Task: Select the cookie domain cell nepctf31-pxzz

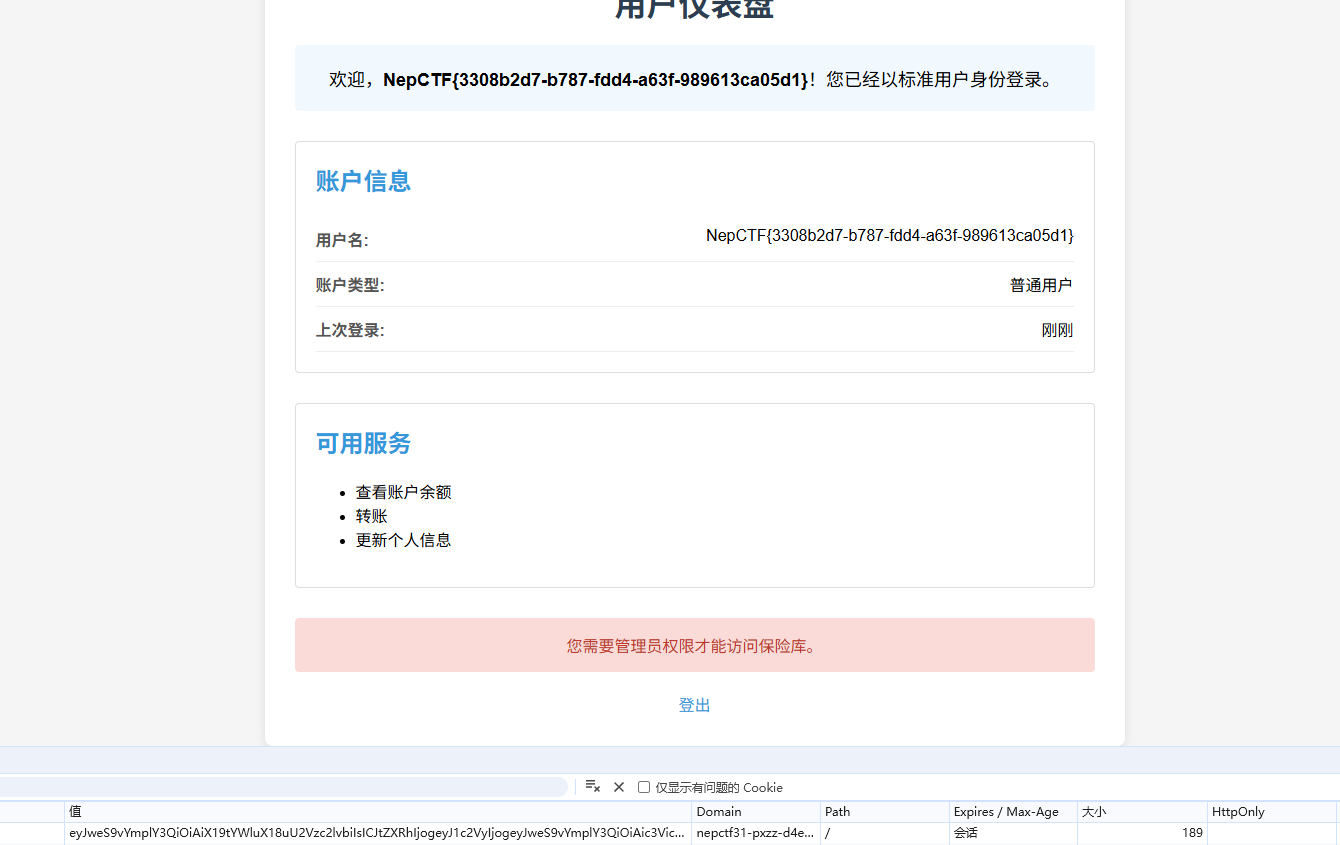Action: coord(755,833)
